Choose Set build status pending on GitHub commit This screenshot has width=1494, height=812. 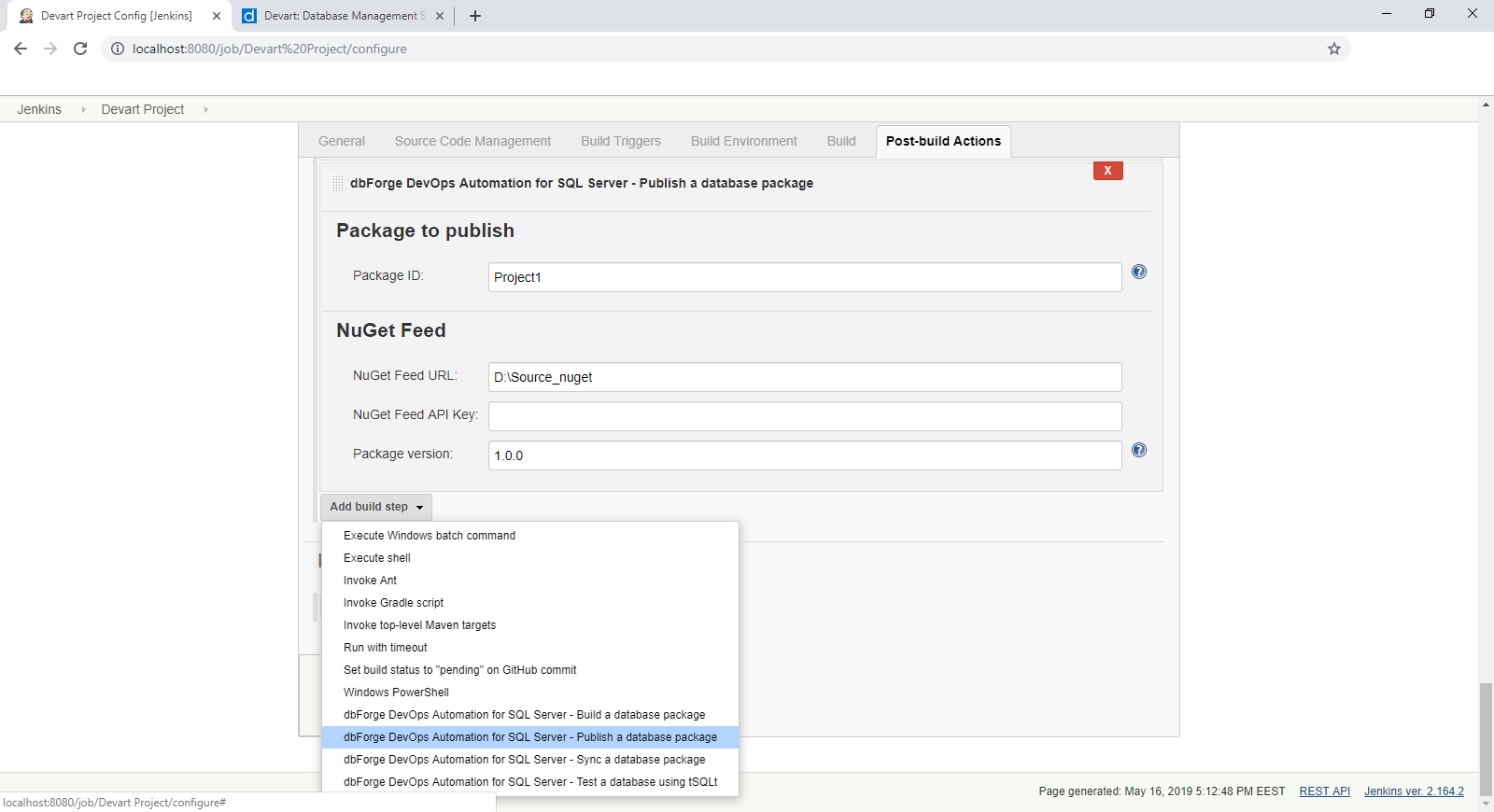click(530, 670)
